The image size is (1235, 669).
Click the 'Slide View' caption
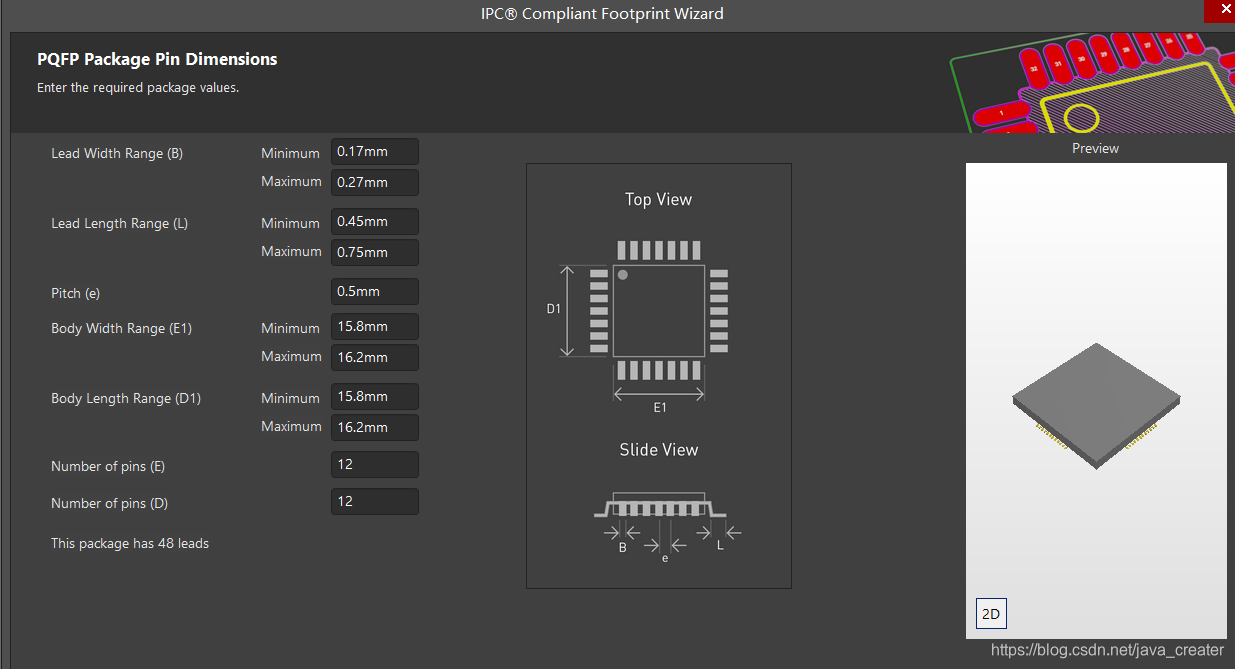click(x=659, y=450)
